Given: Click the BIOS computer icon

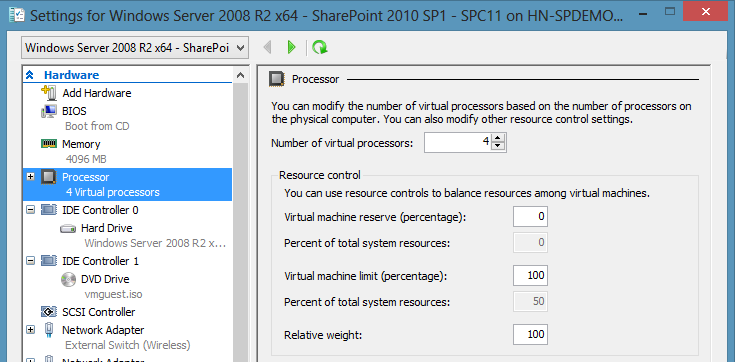Looking at the screenshot, I should tap(49, 111).
